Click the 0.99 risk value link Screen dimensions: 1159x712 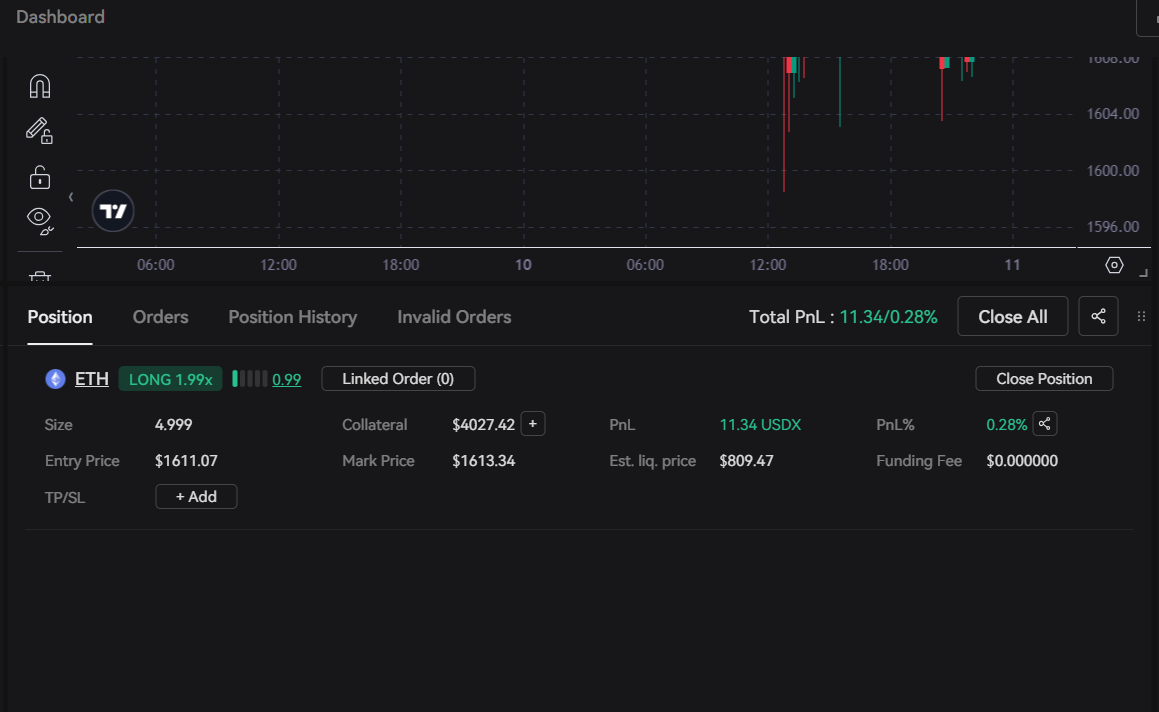(x=287, y=380)
